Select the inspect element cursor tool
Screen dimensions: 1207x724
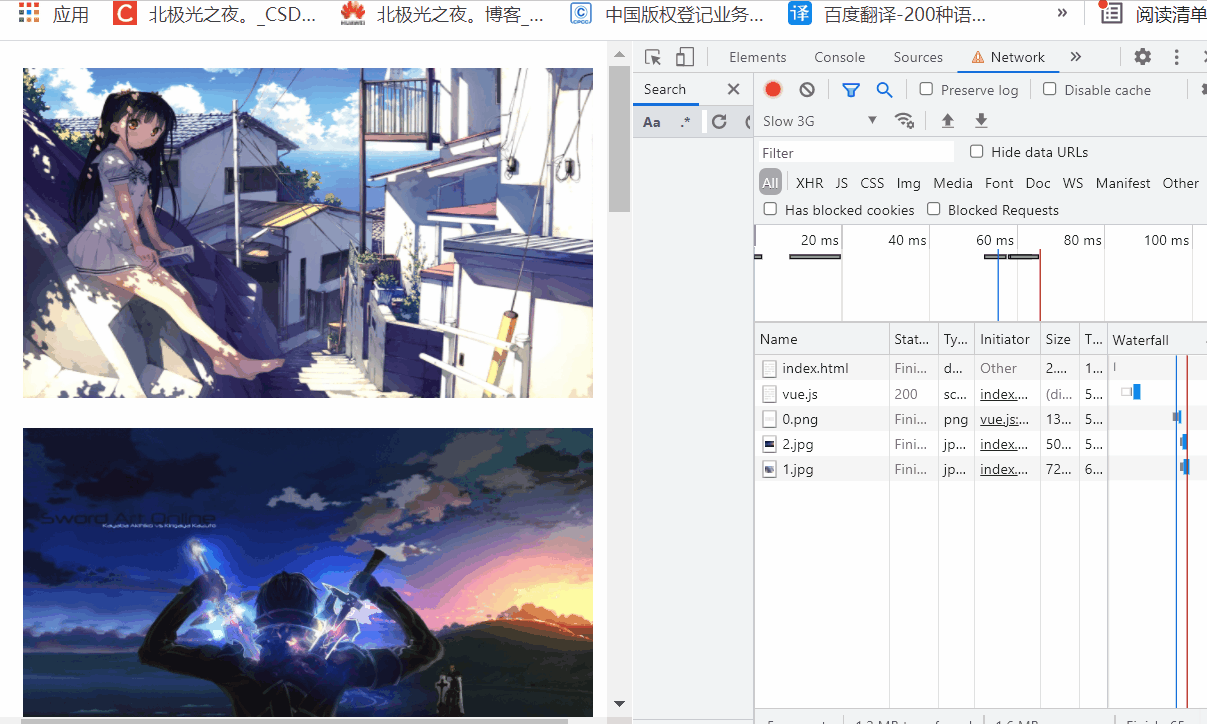pyautogui.click(x=653, y=56)
